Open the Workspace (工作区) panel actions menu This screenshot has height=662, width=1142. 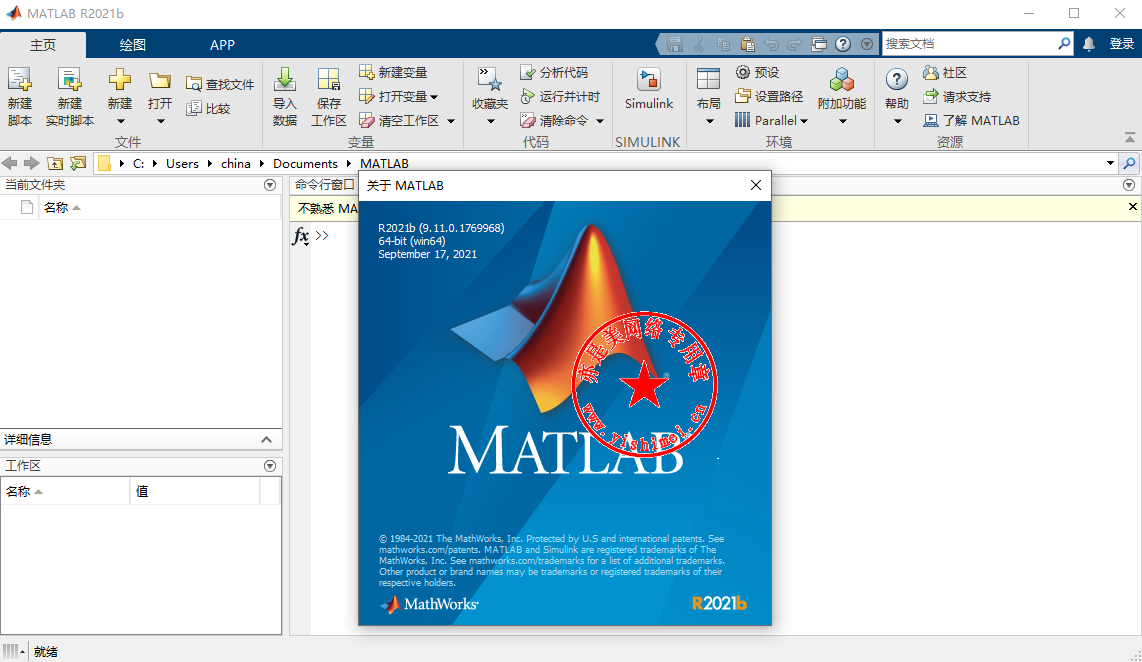(x=269, y=465)
